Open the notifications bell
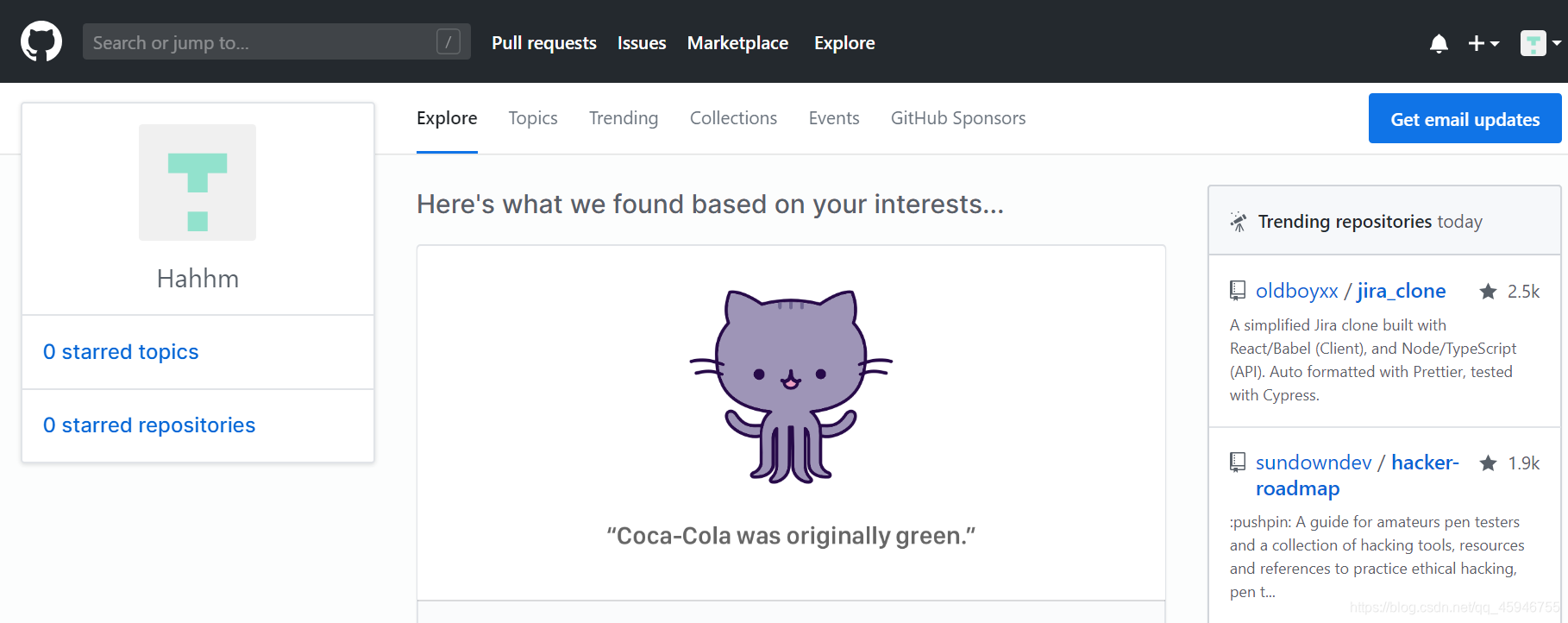 1439,43
